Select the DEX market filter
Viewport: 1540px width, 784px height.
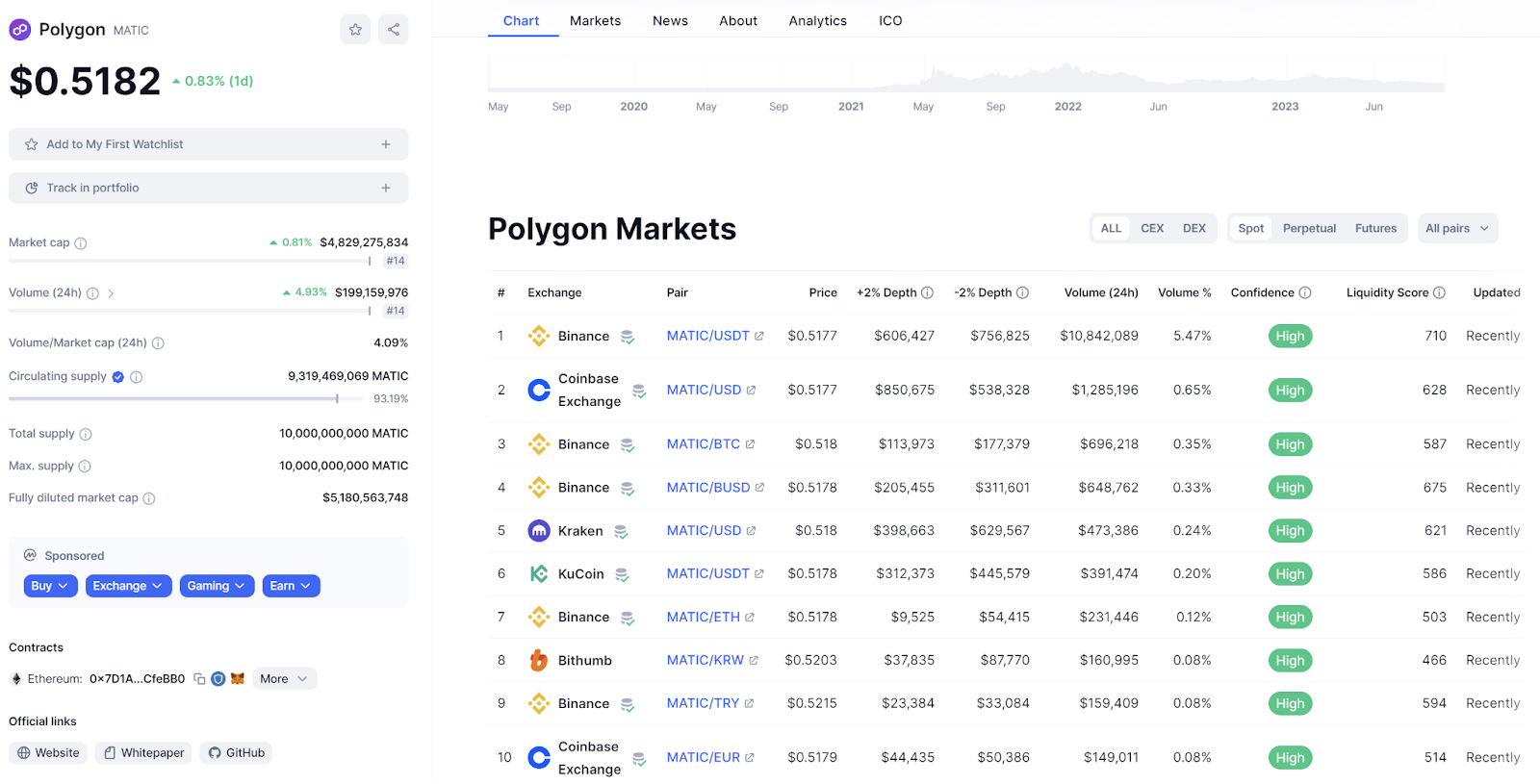click(1193, 229)
